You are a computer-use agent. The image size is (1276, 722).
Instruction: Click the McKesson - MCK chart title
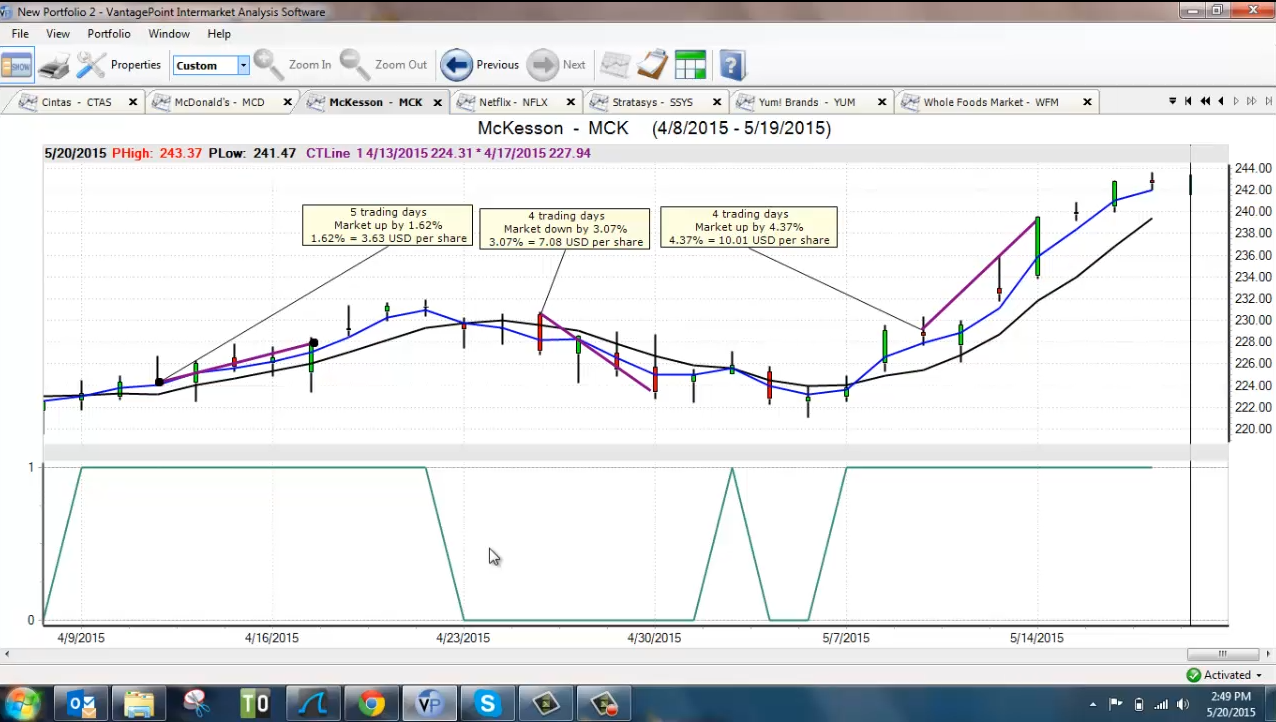point(654,128)
